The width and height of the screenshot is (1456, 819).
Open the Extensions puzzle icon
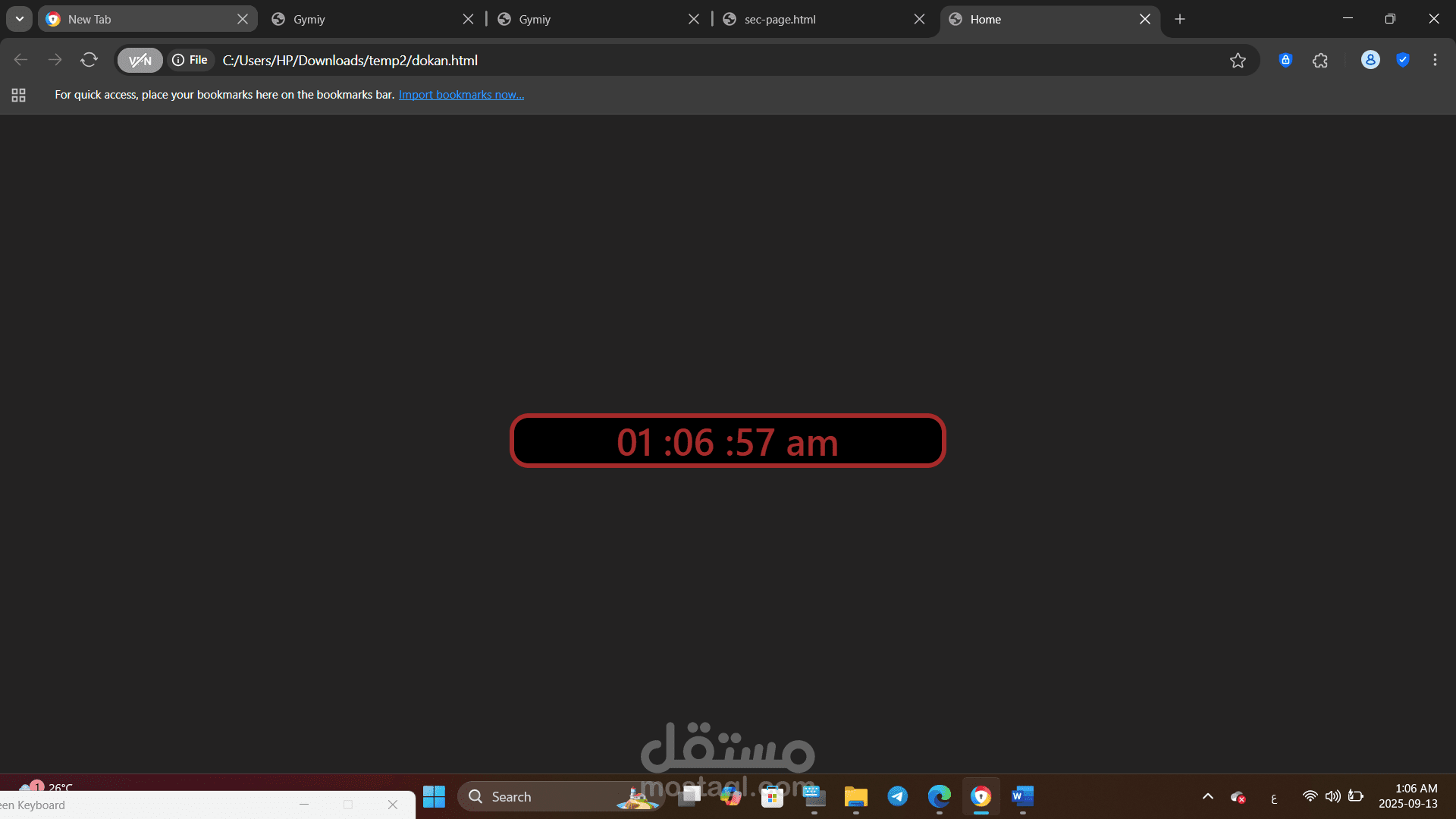click(x=1320, y=61)
